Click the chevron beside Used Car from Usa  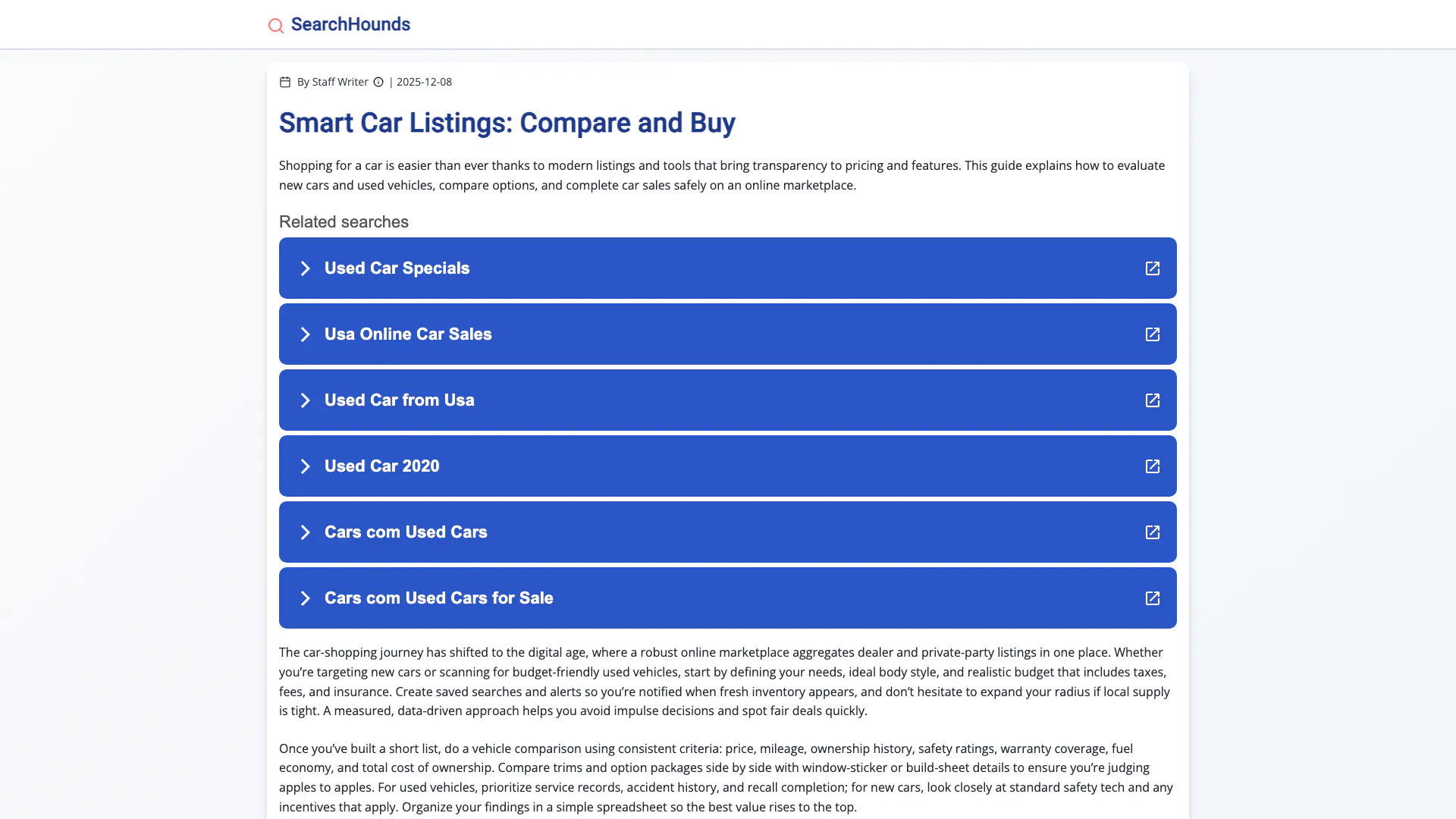click(305, 400)
